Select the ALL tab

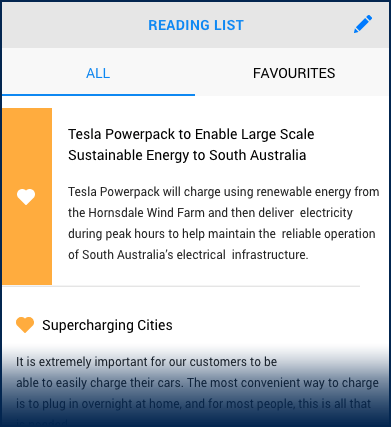pyautogui.click(x=98, y=73)
